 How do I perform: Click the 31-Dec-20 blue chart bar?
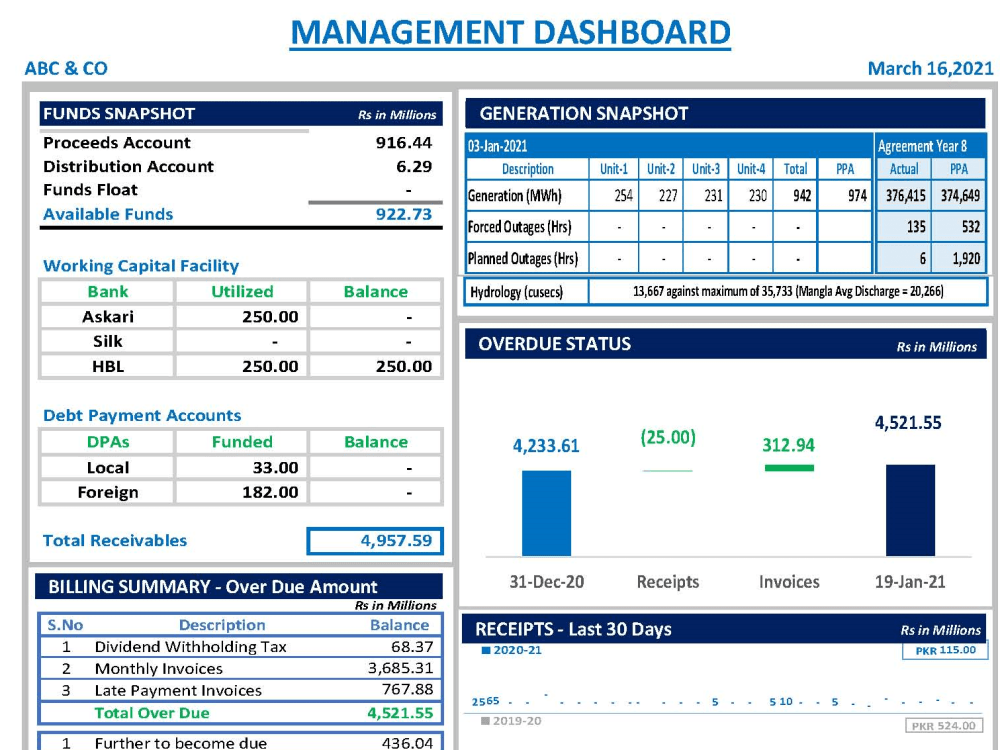[547, 513]
